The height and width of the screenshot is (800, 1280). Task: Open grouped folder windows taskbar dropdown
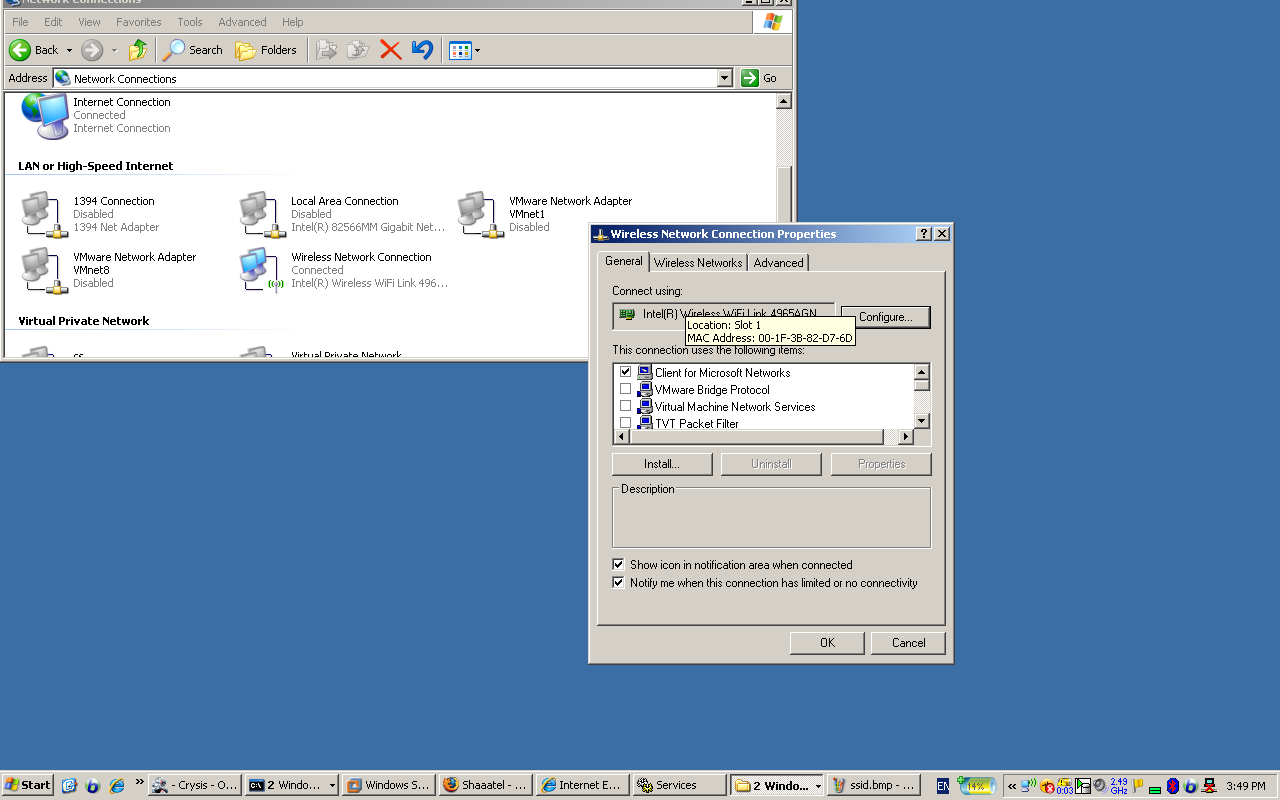coord(817,786)
